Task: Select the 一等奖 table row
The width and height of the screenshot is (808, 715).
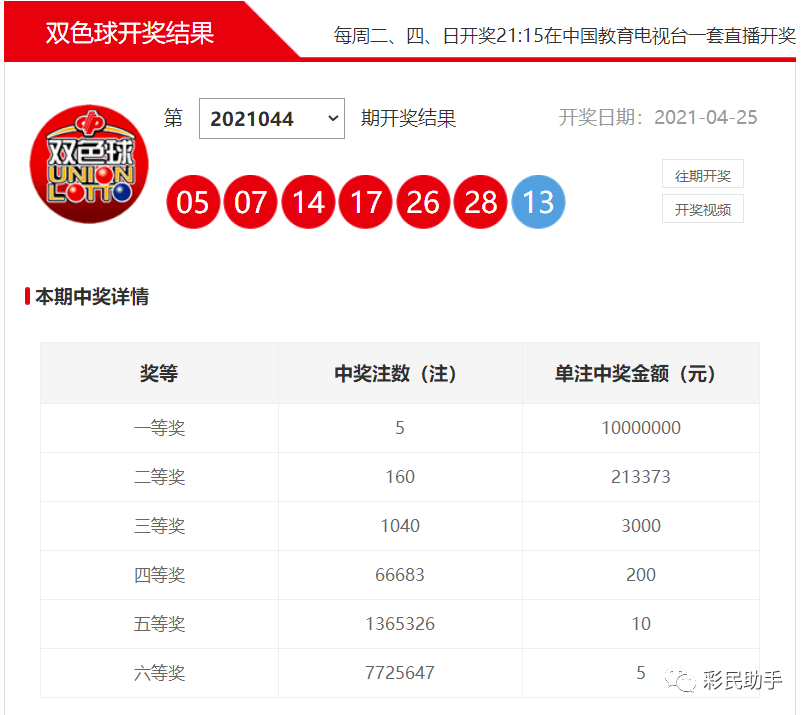Action: tap(400, 428)
